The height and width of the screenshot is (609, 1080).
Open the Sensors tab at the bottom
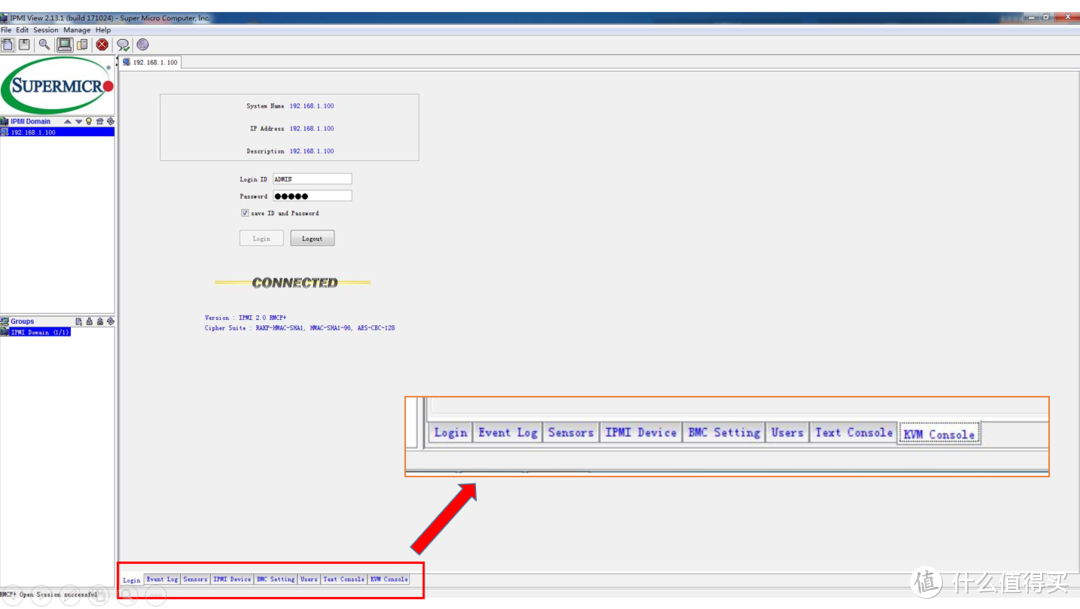(195, 579)
